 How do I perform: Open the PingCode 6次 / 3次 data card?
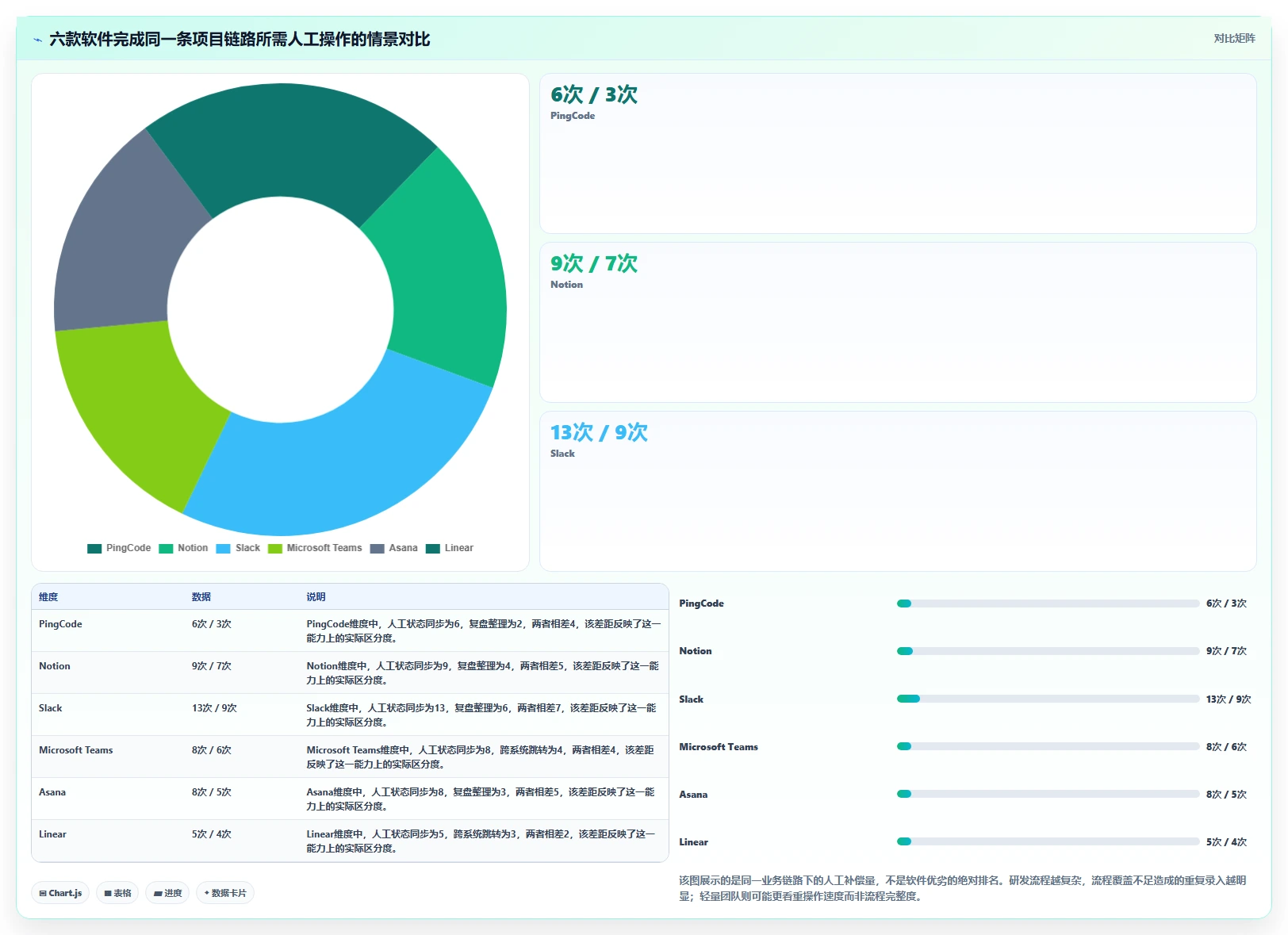coord(898,153)
